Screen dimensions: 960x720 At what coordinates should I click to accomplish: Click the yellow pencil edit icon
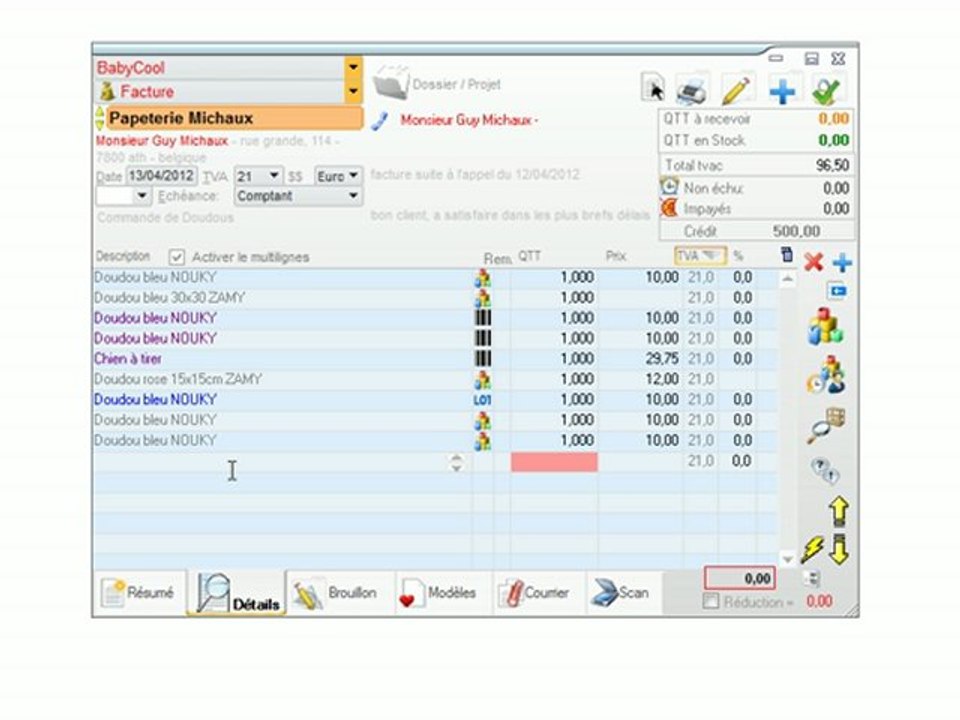(x=737, y=91)
